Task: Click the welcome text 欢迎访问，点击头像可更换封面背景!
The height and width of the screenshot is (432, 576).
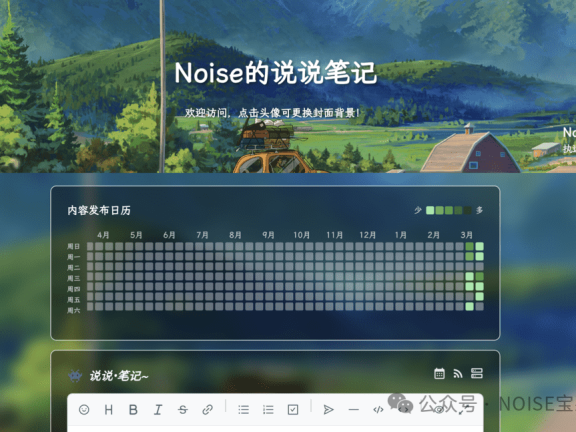Action: point(272,113)
